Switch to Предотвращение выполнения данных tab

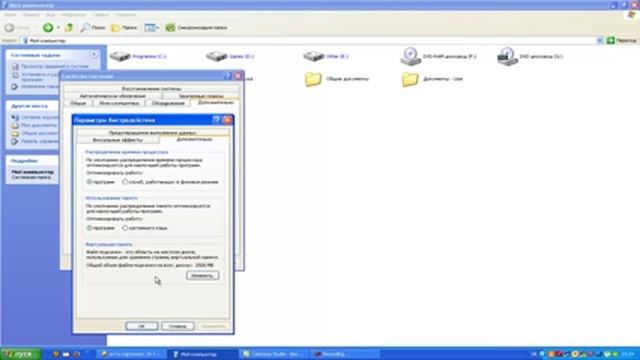(152, 133)
